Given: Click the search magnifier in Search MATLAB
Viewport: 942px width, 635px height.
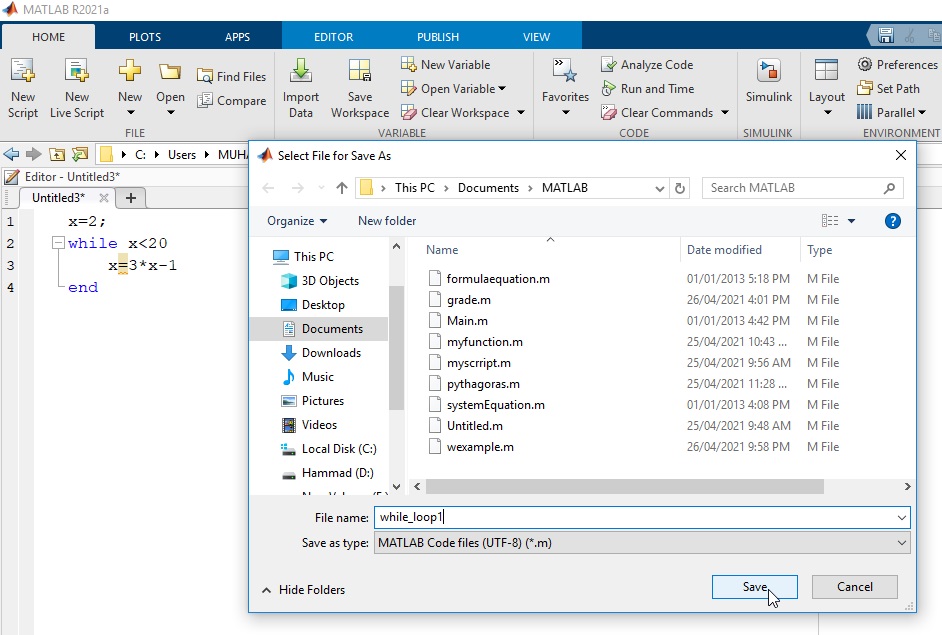Looking at the screenshot, I should 889,188.
